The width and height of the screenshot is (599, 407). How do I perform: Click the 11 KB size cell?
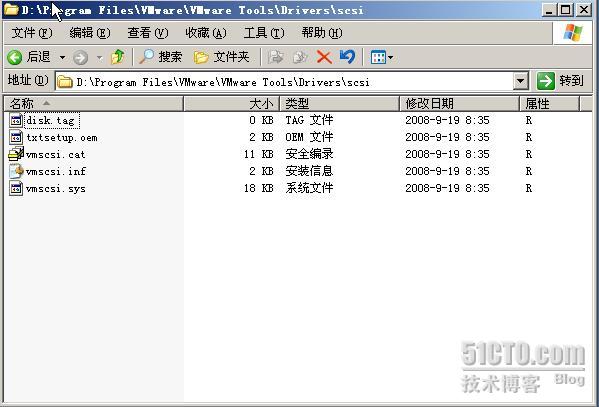pos(259,154)
